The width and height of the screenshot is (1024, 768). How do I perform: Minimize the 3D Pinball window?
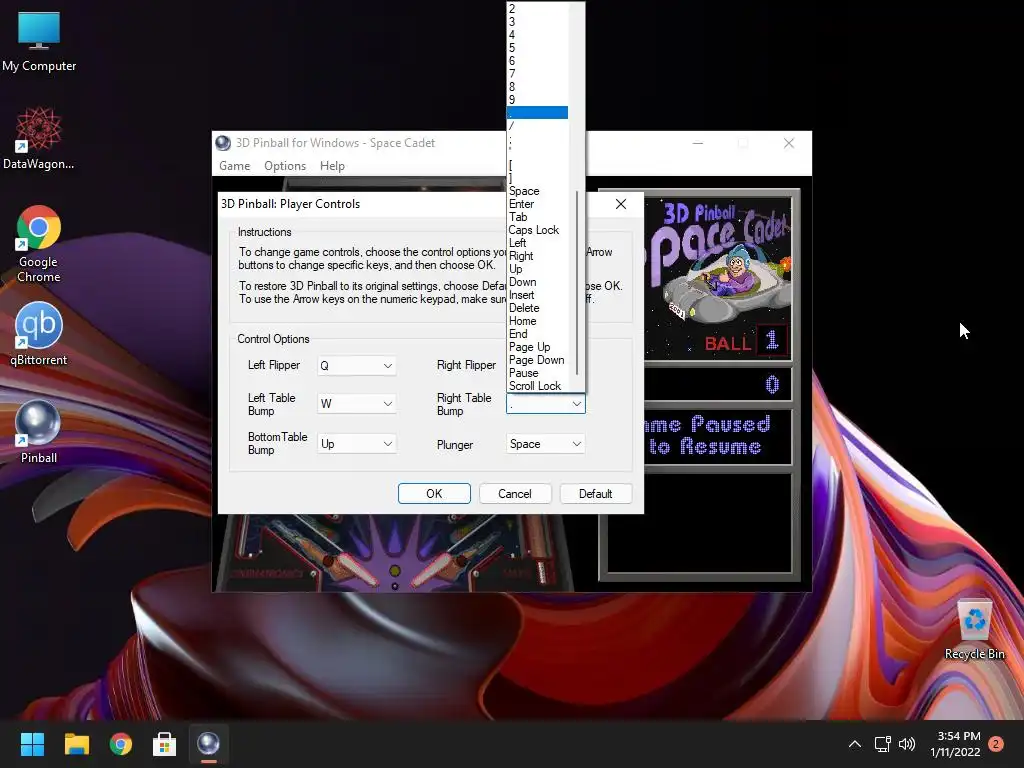pos(698,143)
